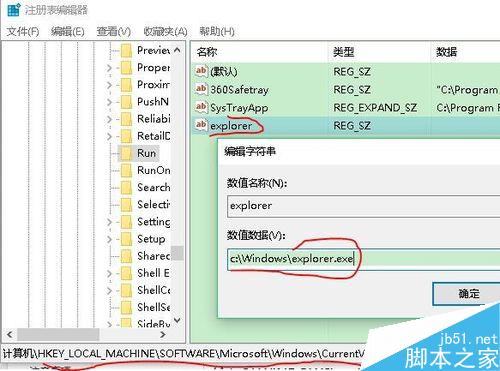
Task: Click the Proxim folder icon
Action: [x=126, y=85]
